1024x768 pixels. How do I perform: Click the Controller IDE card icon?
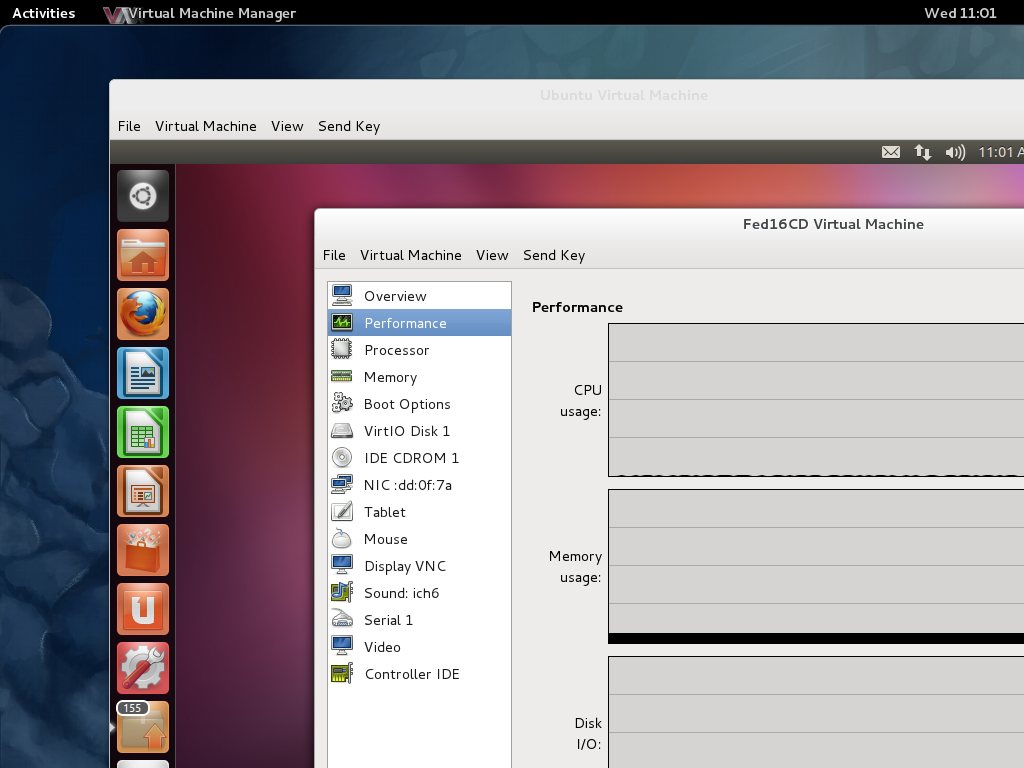click(x=342, y=673)
